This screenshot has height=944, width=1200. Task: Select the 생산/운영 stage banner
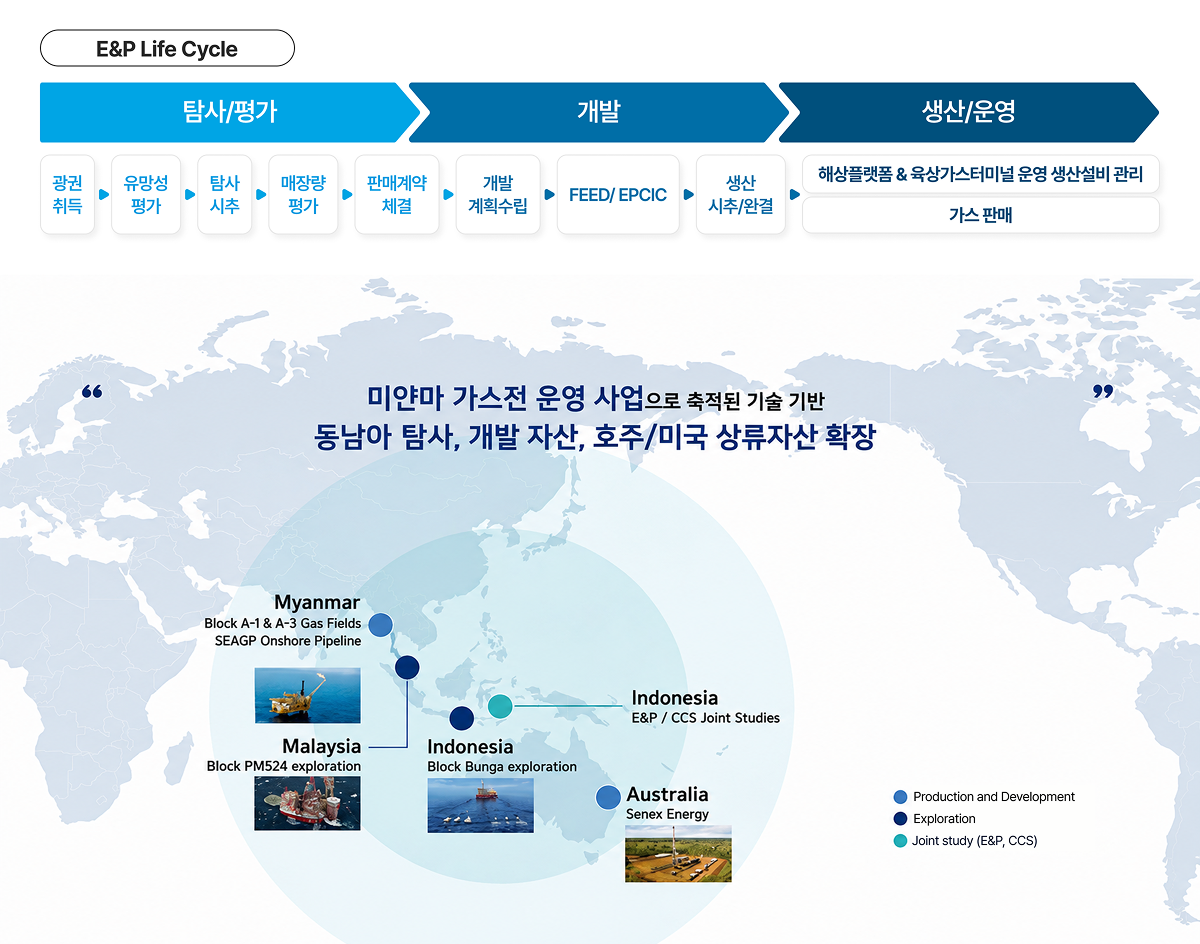969,112
